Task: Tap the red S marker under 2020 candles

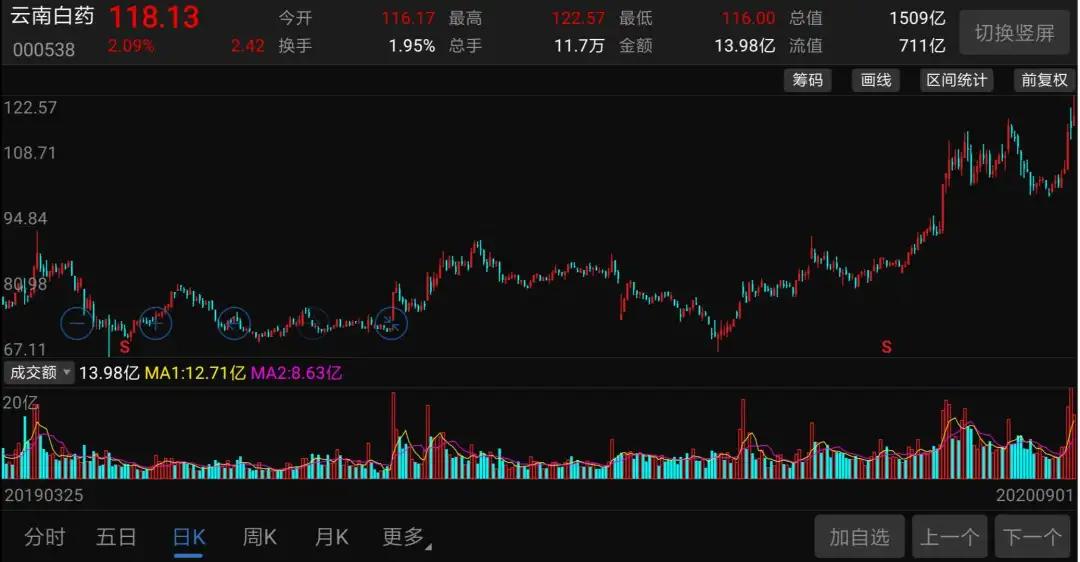Action: click(x=886, y=347)
